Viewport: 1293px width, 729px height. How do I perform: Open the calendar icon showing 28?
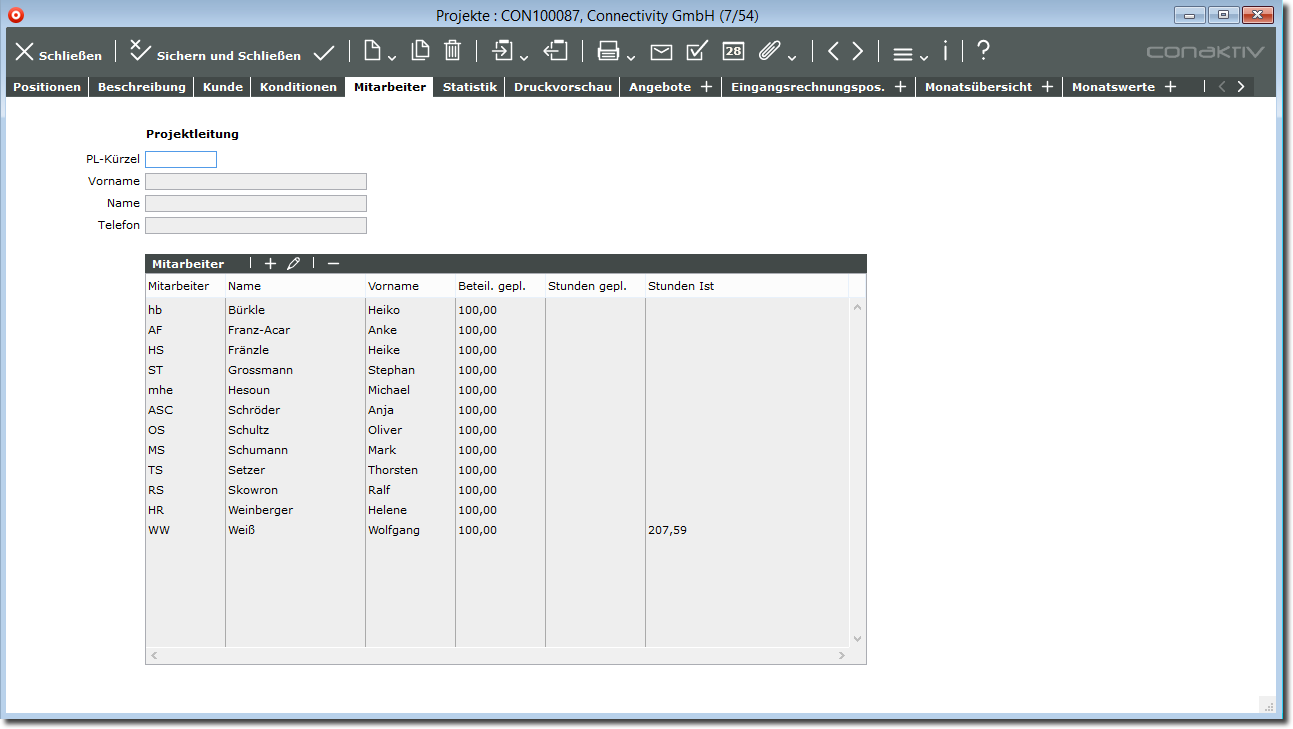(x=733, y=52)
